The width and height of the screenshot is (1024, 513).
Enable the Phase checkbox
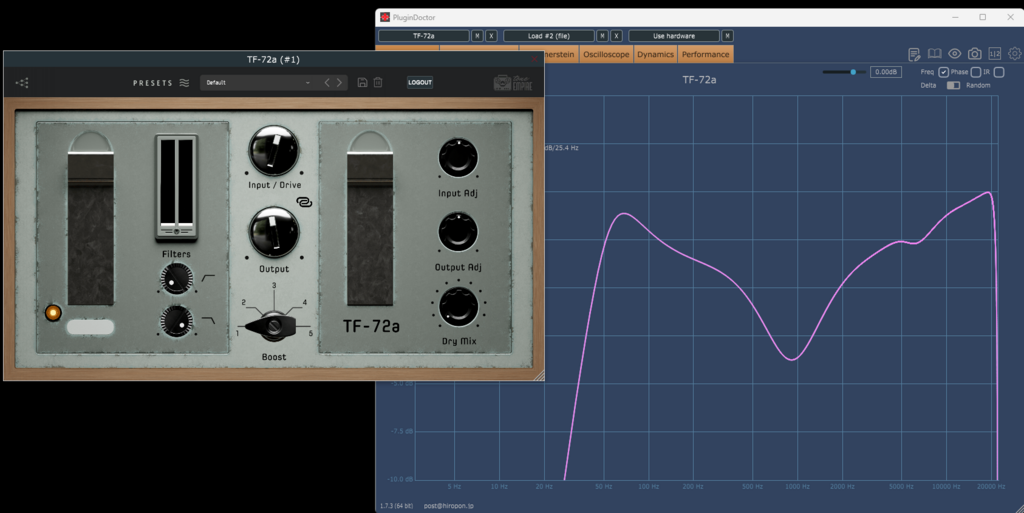pos(976,72)
